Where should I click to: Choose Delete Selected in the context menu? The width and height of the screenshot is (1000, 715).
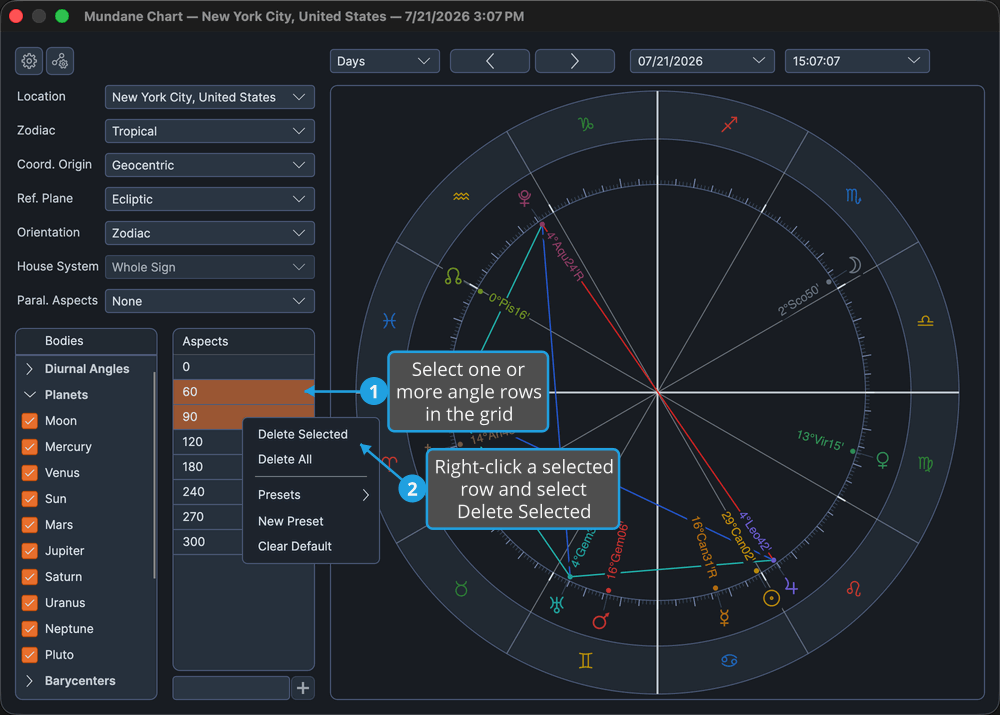click(x=303, y=434)
